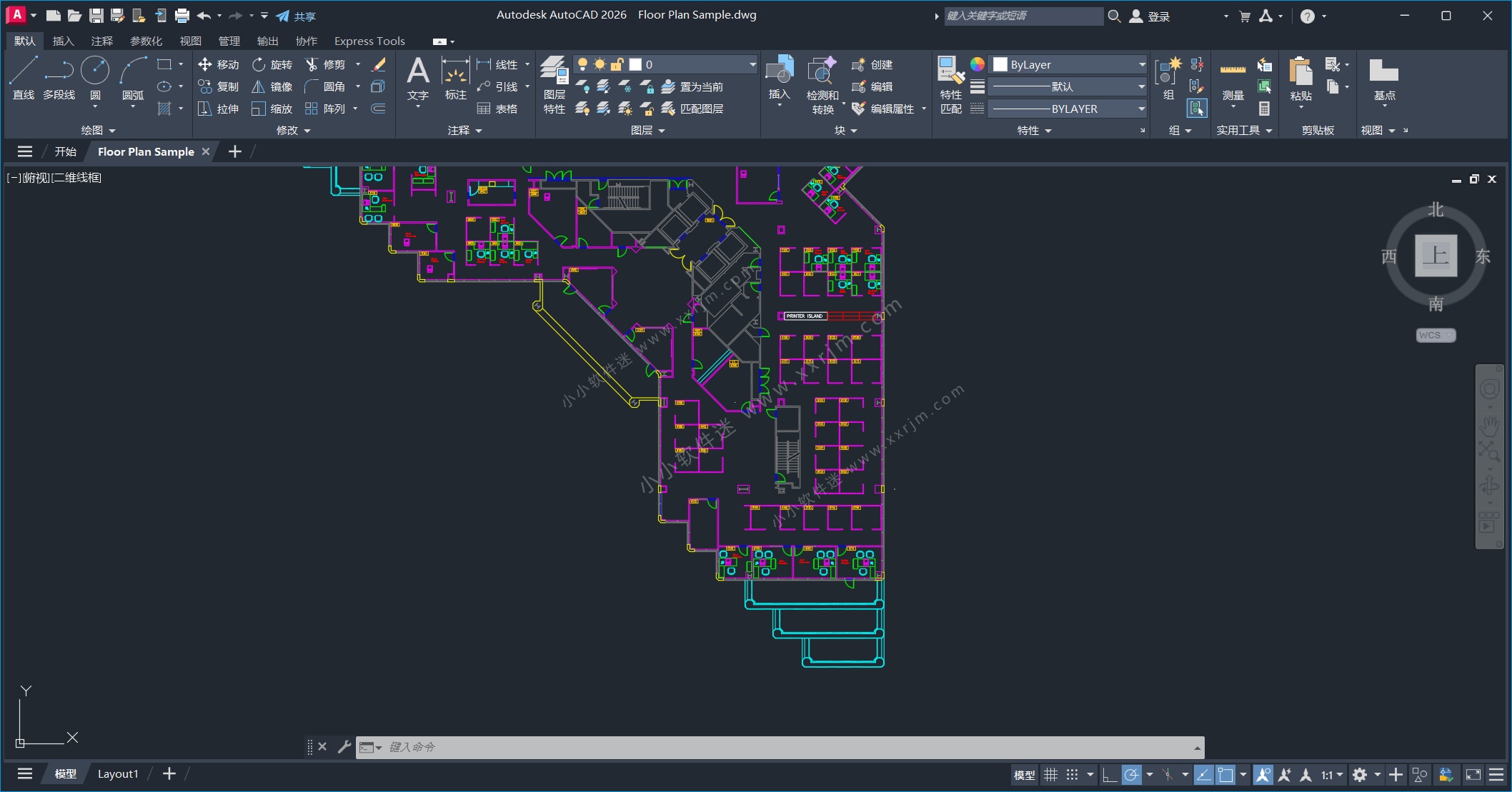Toggle ortho mode in status bar
The width and height of the screenshot is (1512, 792).
1110,774
